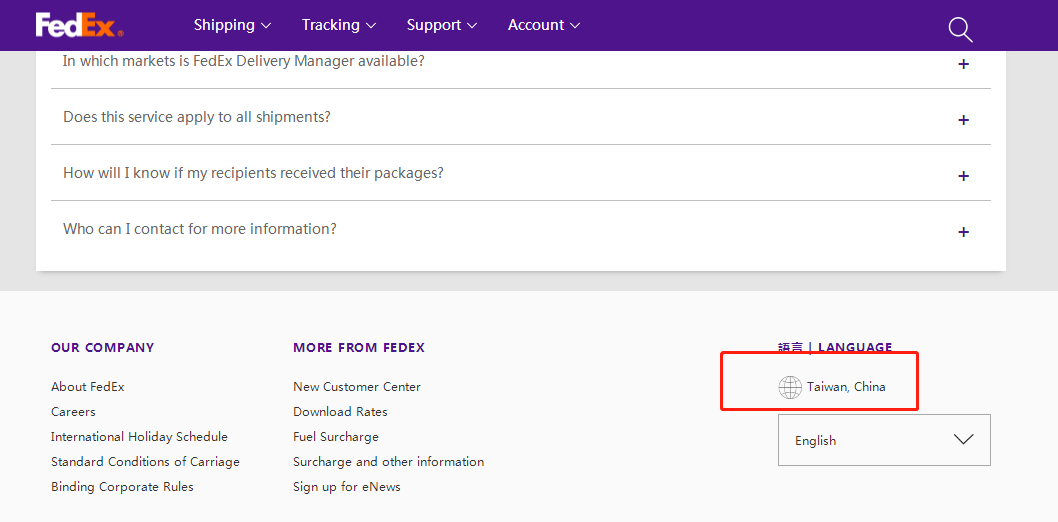Open the Account menu

pos(544,25)
